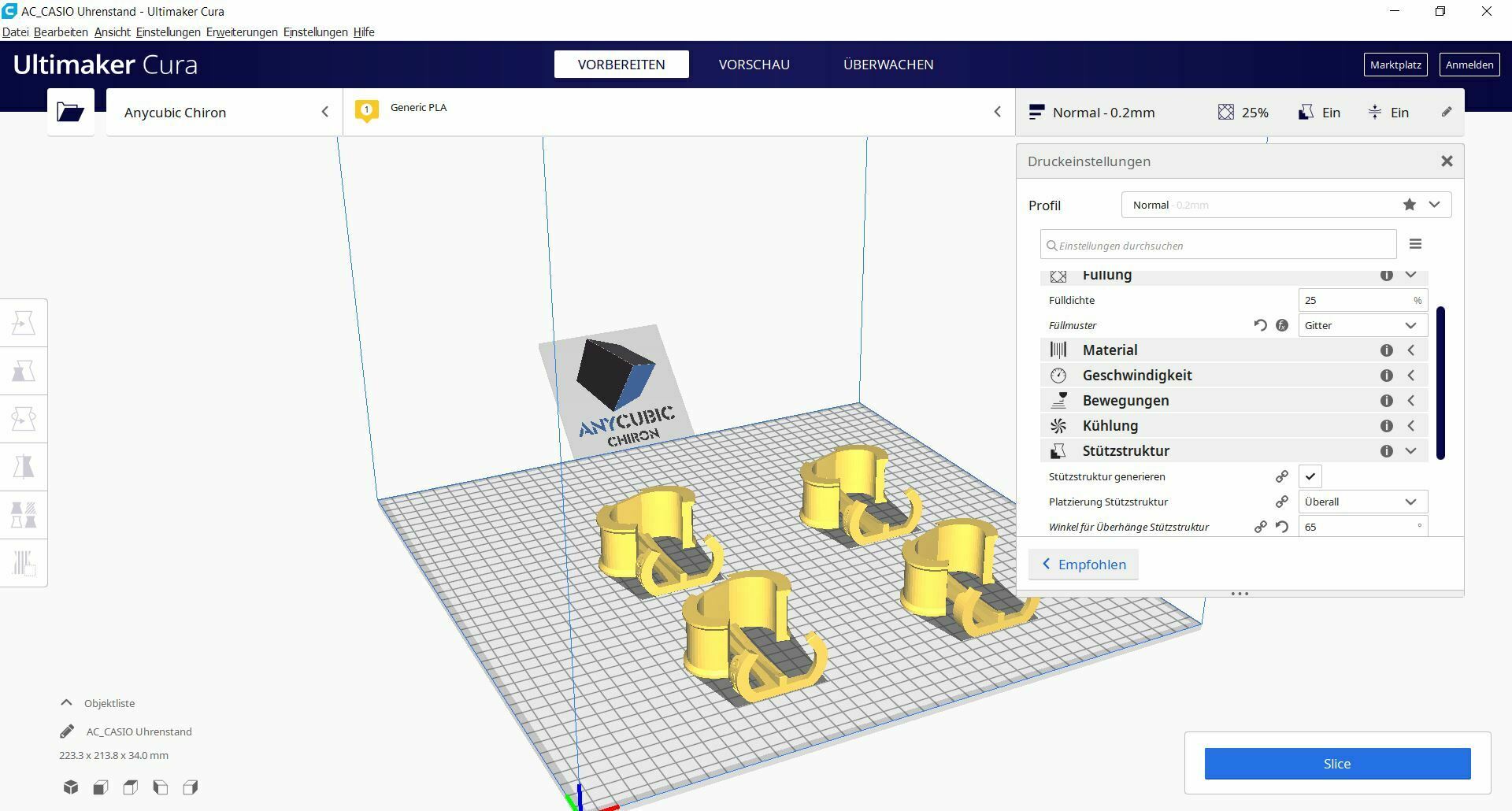Switch to Empfohlen settings mode

coord(1084,565)
